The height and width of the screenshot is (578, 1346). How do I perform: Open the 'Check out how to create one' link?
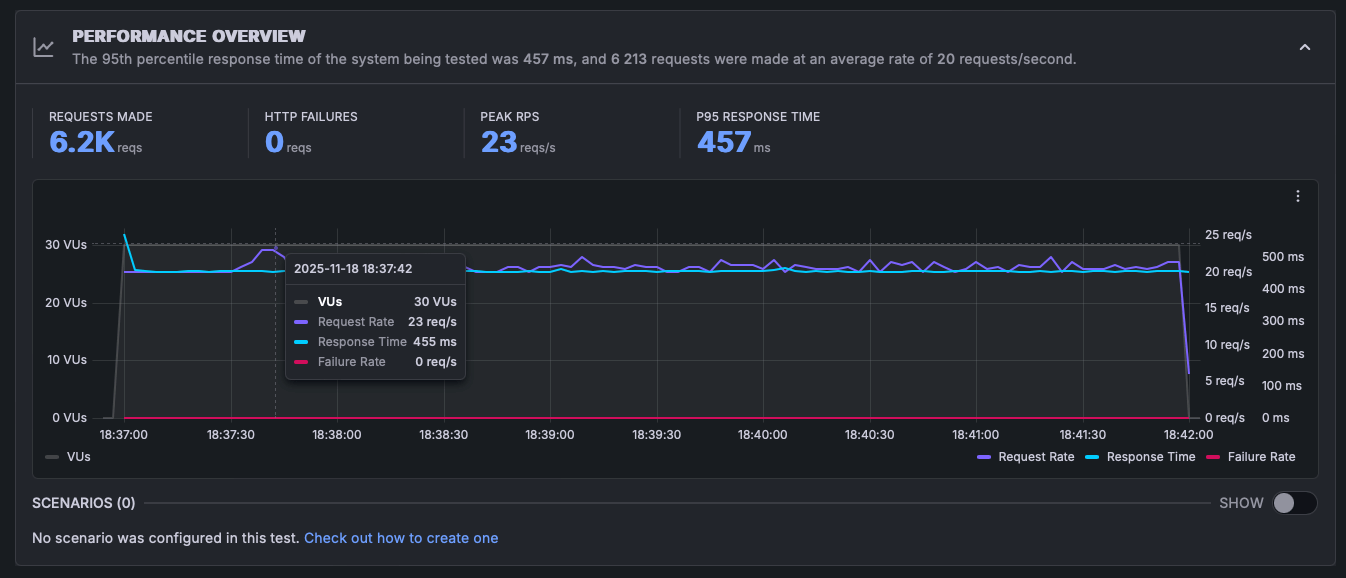(400, 537)
